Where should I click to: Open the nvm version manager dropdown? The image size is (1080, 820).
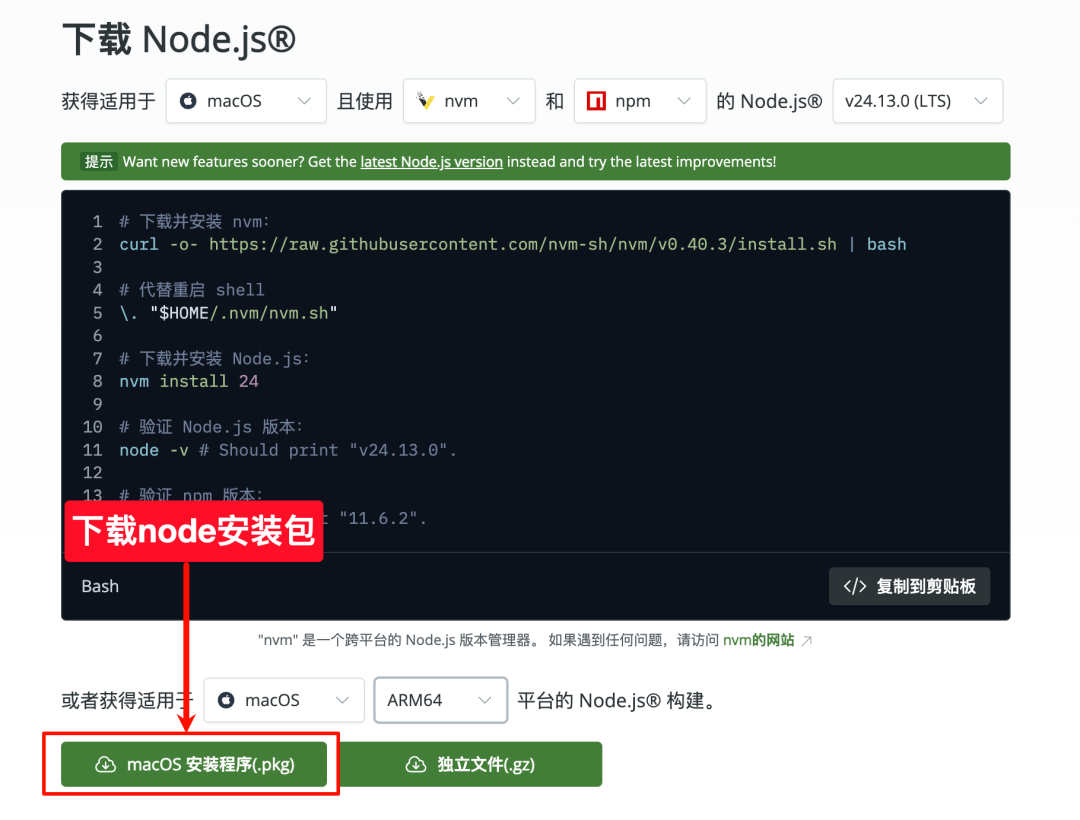pos(469,101)
